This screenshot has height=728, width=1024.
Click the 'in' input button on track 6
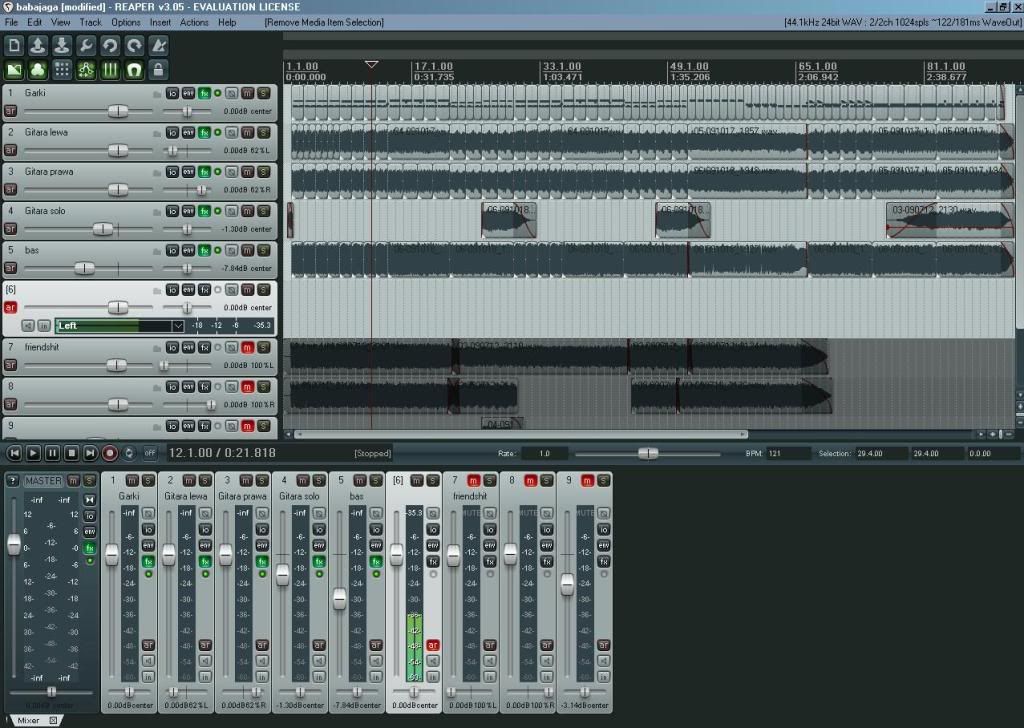pos(44,325)
